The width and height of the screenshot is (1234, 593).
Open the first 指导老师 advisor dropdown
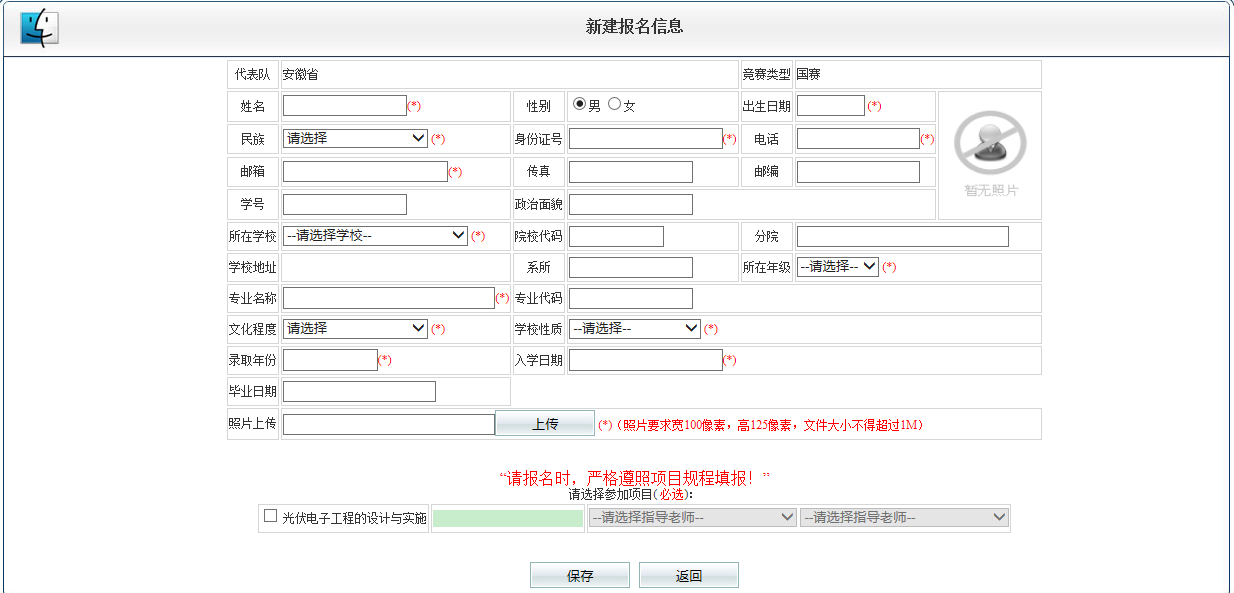(692, 517)
